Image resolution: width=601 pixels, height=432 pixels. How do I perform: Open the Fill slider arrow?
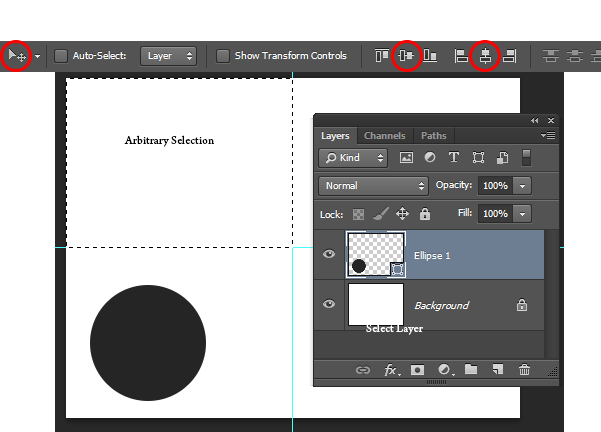[522, 214]
